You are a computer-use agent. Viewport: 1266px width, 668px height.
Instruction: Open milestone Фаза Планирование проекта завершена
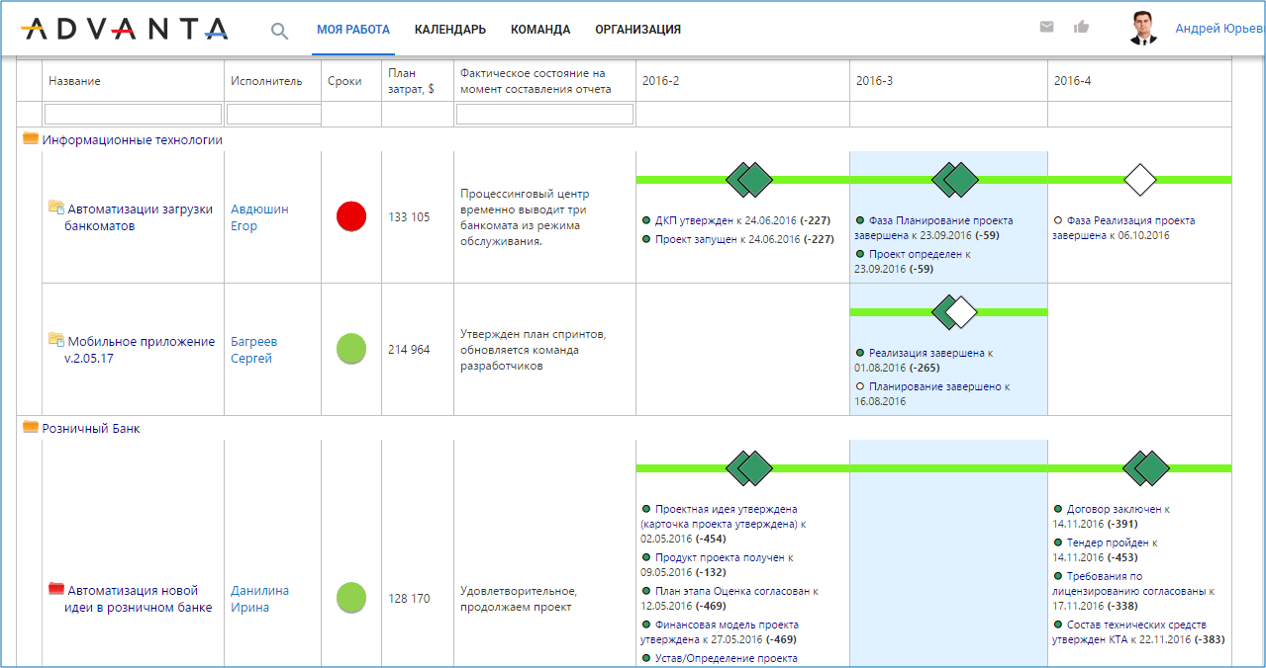pyautogui.click(x=934, y=228)
